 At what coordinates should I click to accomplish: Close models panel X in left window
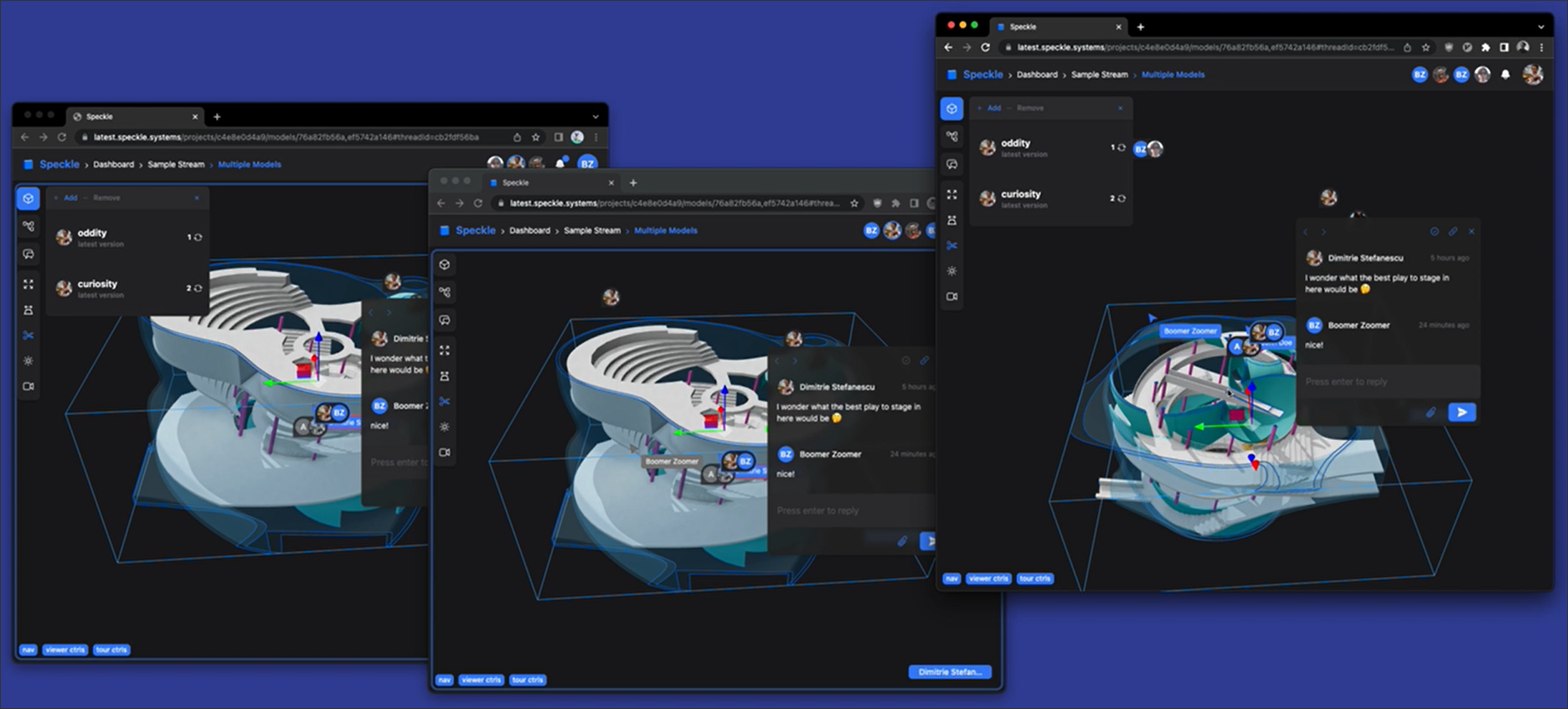[197, 198]
